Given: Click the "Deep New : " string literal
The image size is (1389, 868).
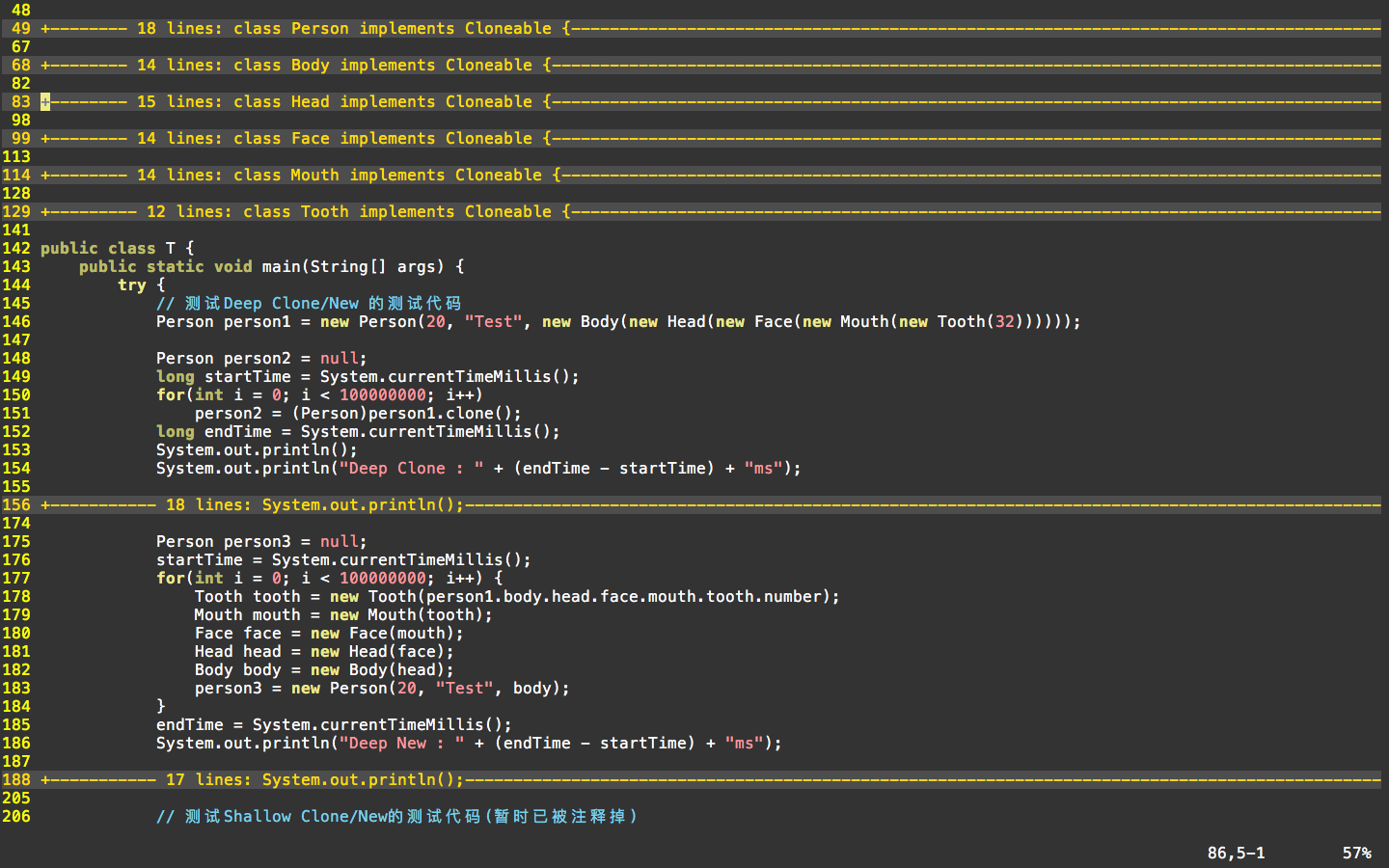Looking at the screenshot, I should click(402, 744).
